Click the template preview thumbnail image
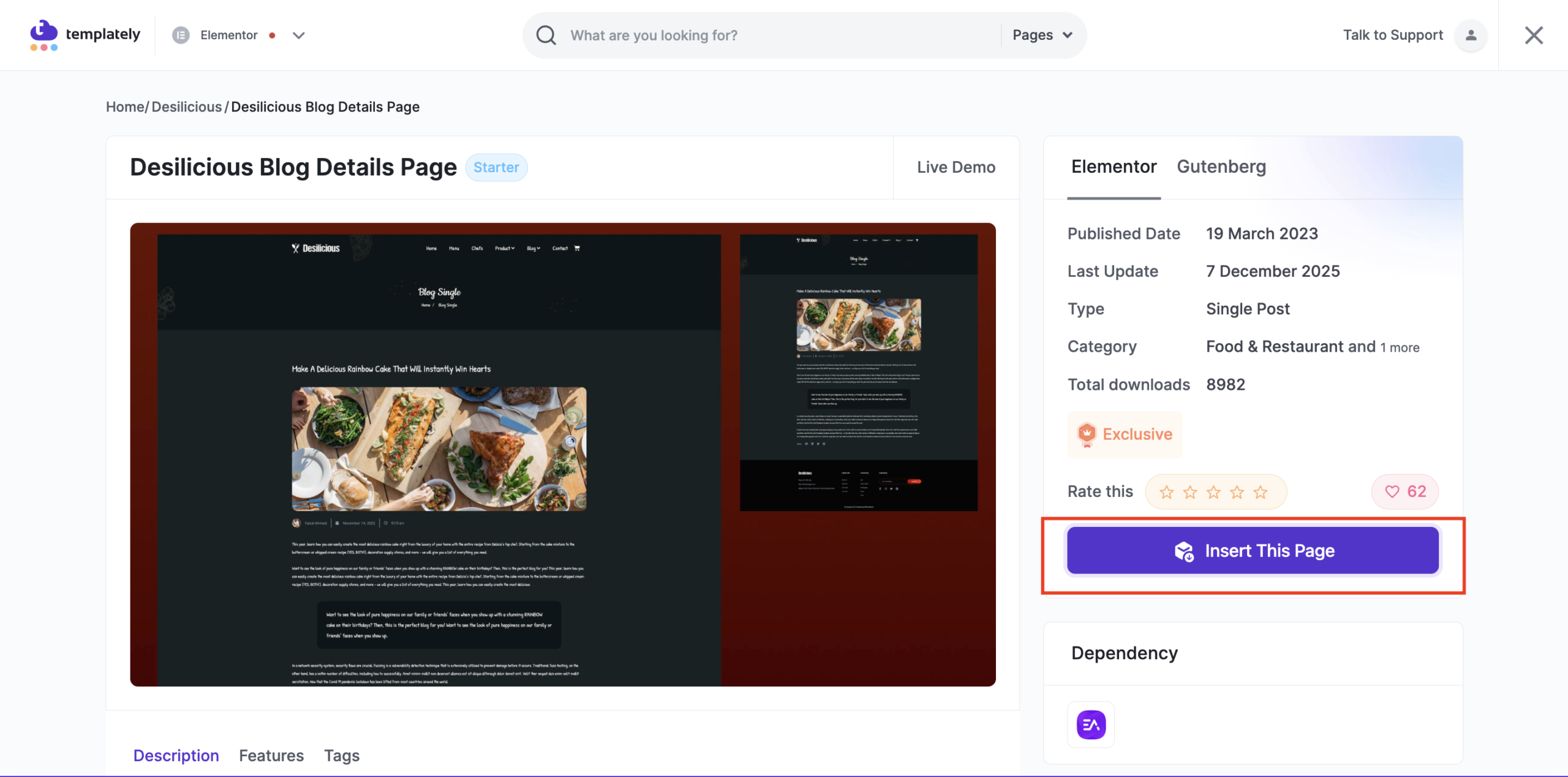Viewport: 1568px width, 777px height. click(x=562, y=454)
